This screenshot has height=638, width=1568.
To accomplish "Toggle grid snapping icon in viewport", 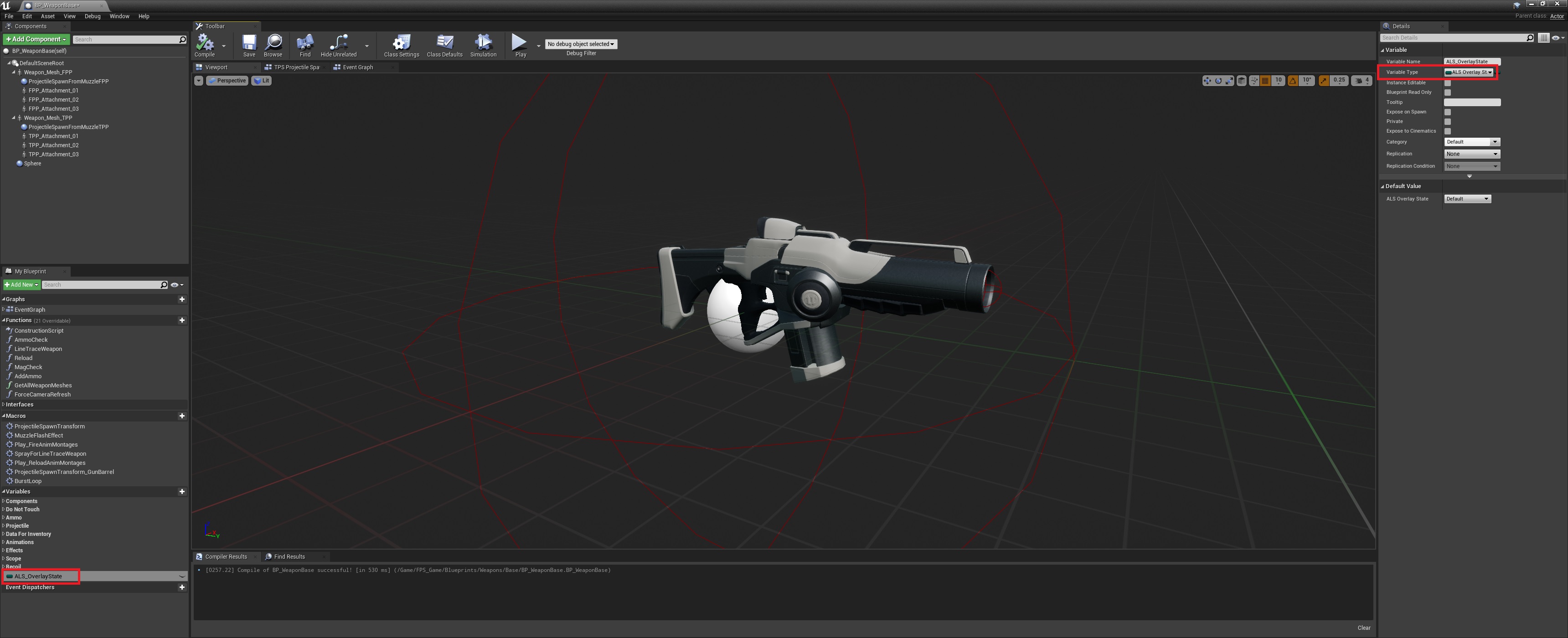I will tap(1265, 80).
